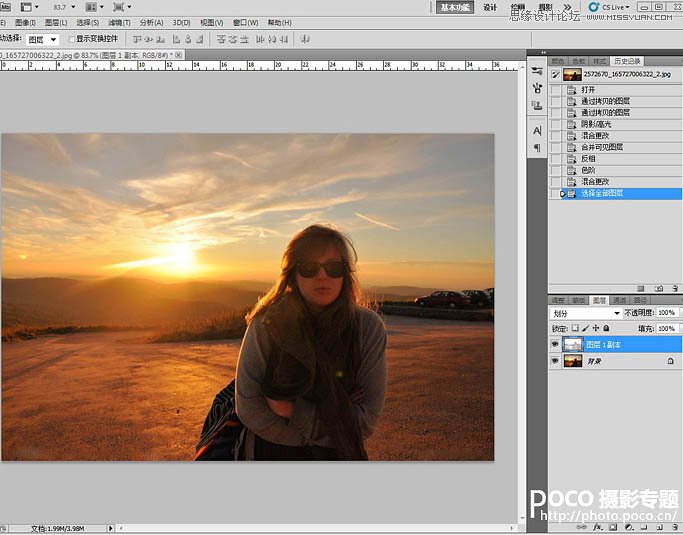
Task: Open the Paragraph panel icon
Action: [537, 148]
